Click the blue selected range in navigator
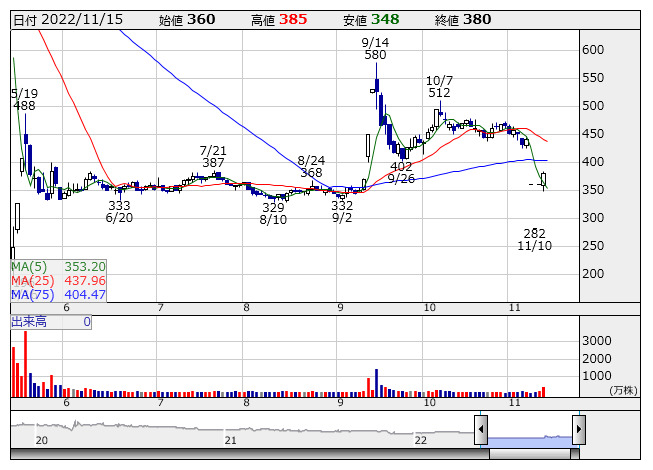This screenshot has height=470, width=653. (530, 442)
